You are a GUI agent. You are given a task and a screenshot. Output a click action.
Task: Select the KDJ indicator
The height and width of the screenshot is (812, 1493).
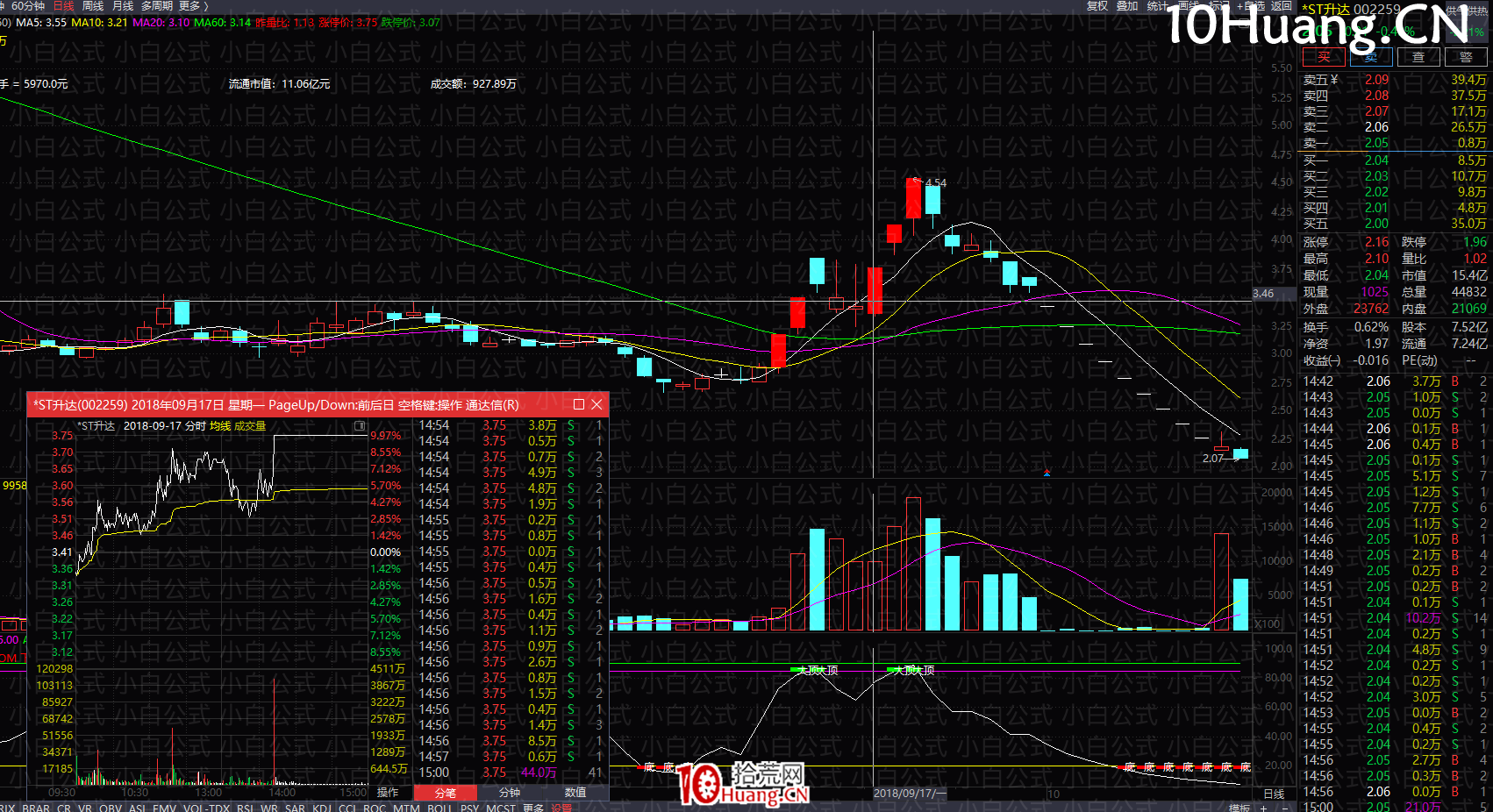322,808
